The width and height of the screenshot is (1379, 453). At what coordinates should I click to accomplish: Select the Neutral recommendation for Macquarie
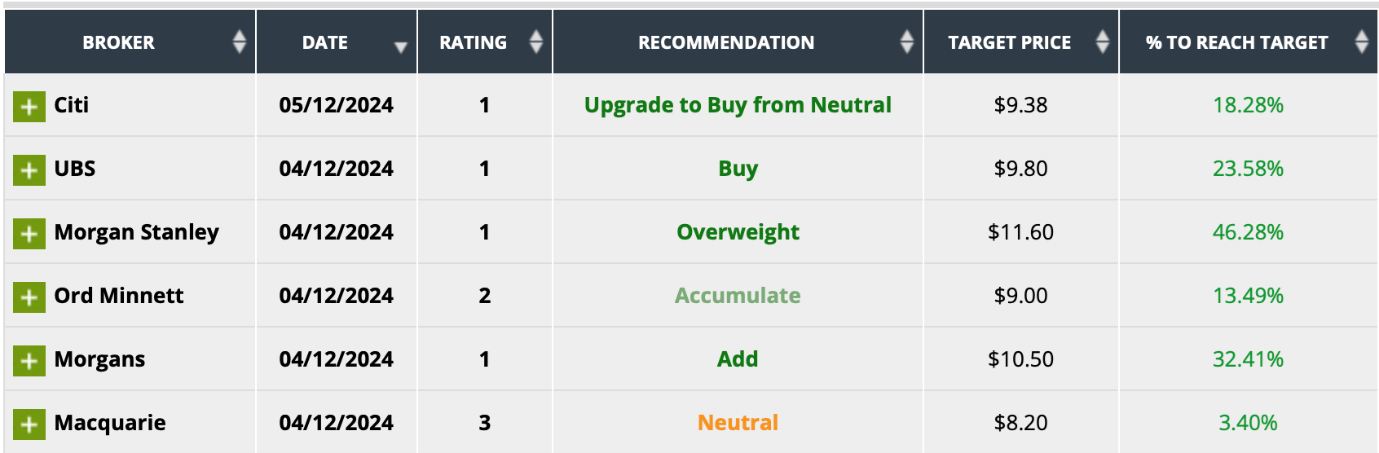coord(737,423)
